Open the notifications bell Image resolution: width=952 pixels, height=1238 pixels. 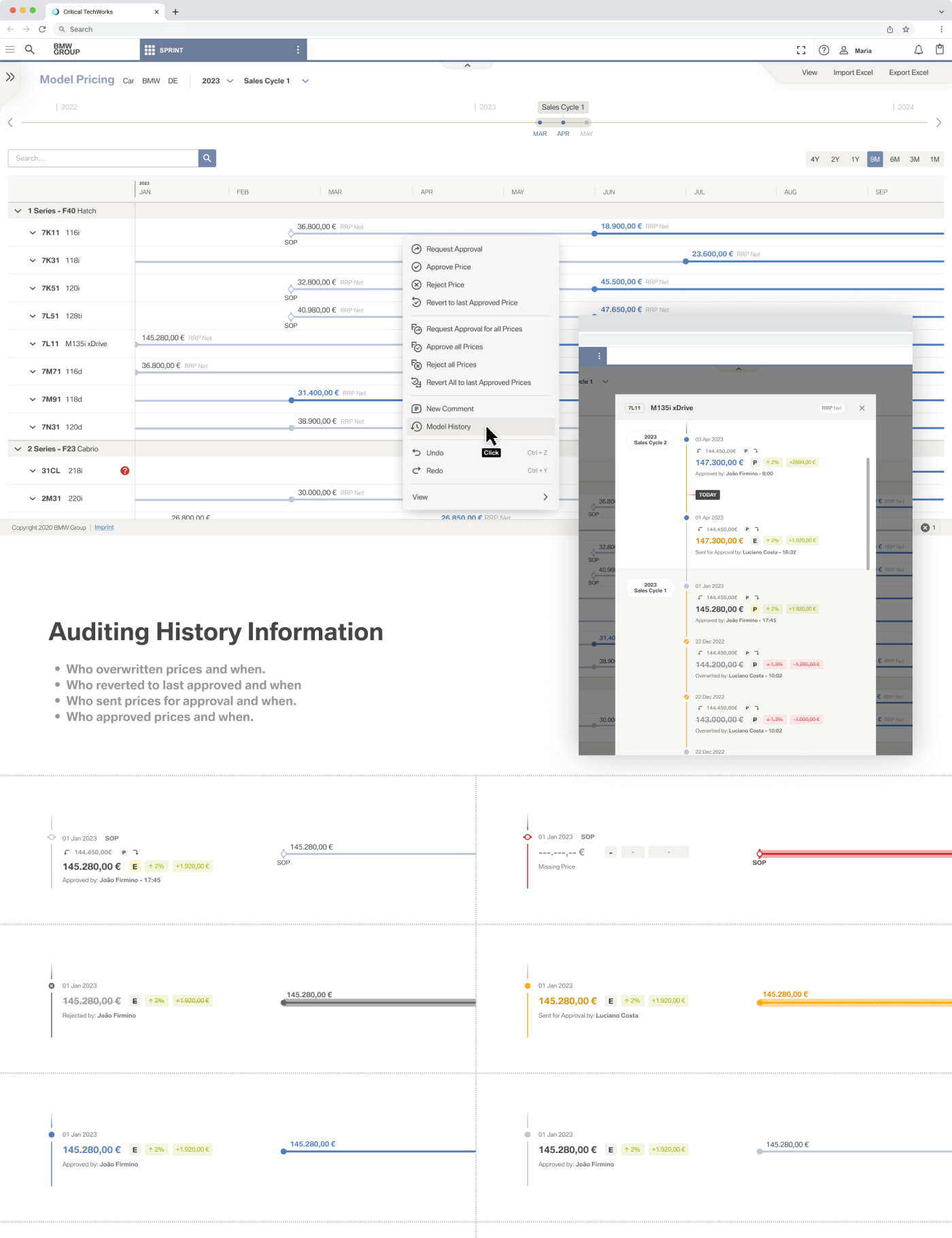coord(918,50)
